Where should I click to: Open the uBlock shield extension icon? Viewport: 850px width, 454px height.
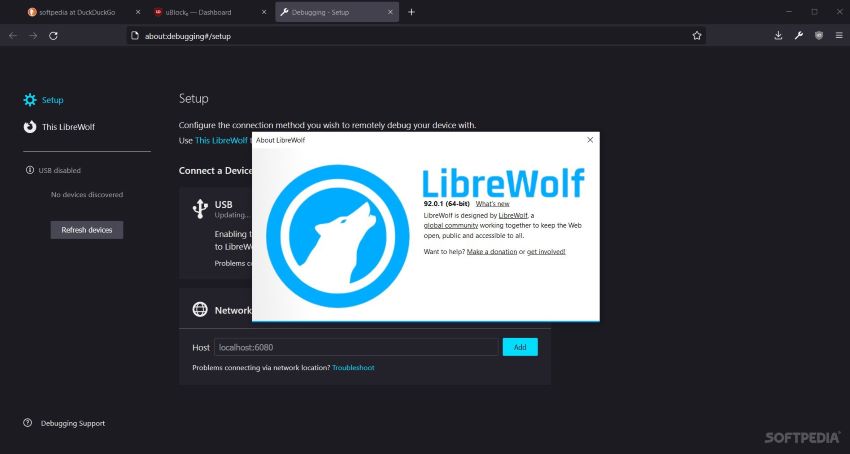(x=819, y=36)
